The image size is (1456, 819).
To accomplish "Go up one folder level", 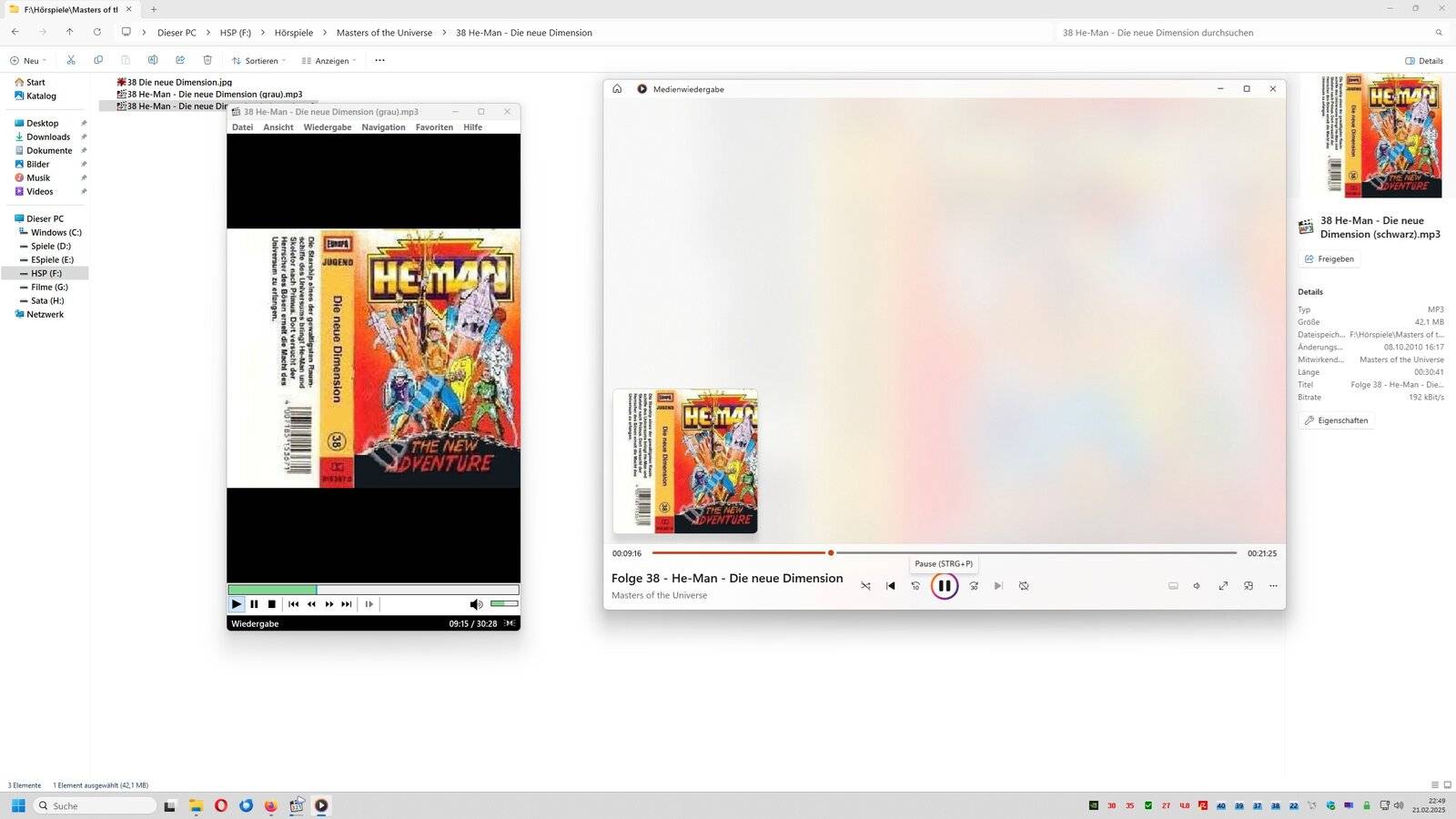I will tap(69, 32).
